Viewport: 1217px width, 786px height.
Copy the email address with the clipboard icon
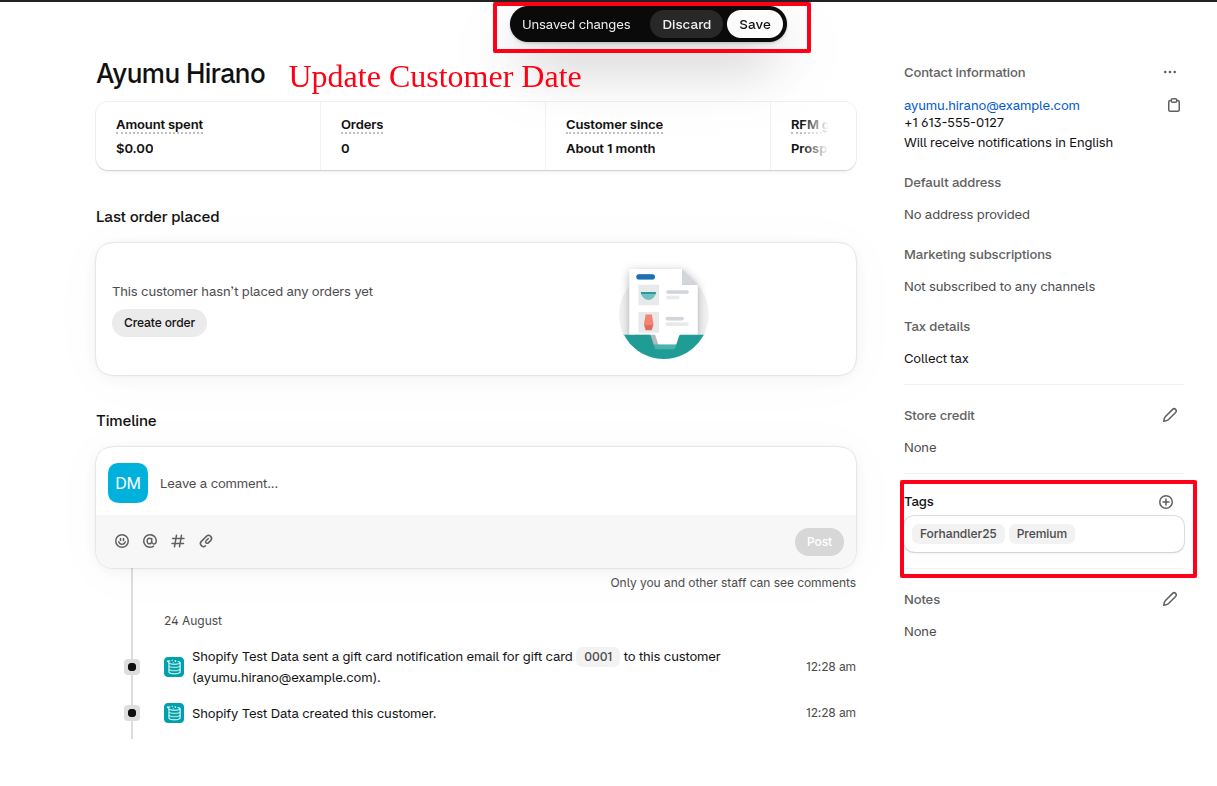point(1174,105)
